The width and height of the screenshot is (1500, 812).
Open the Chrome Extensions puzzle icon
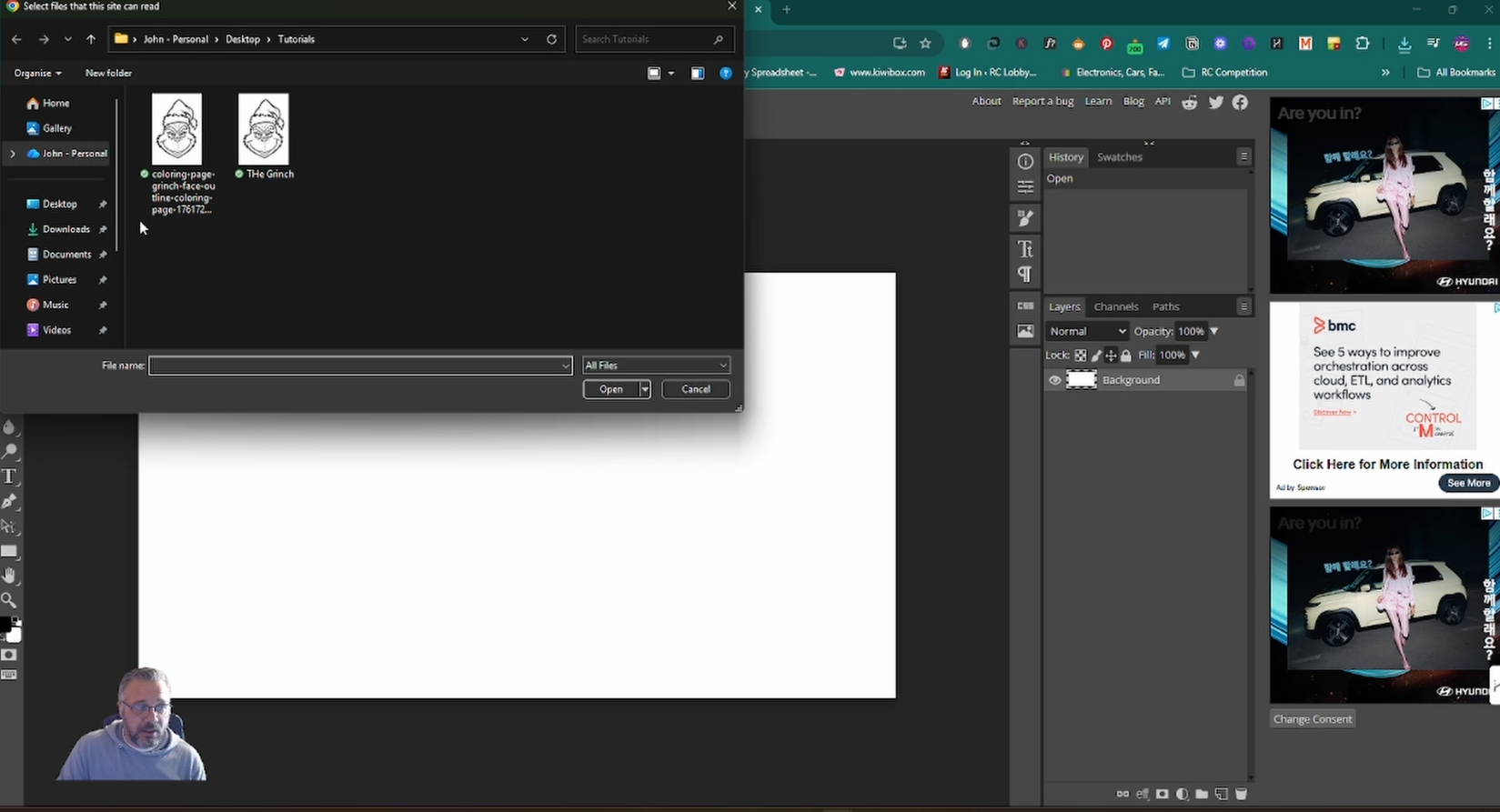click(1362, 43)
